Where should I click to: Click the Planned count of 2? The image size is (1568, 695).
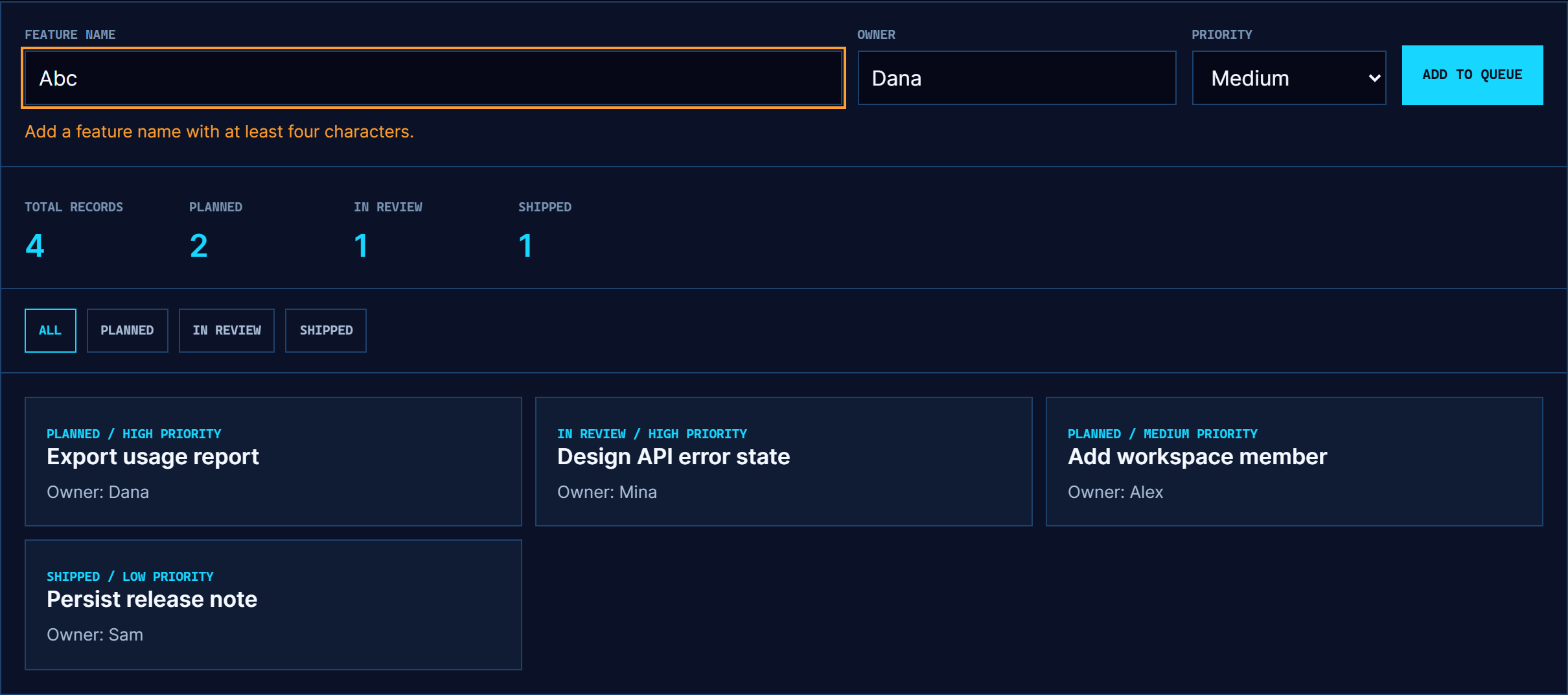pyautogui.click(x=199, y=246)
